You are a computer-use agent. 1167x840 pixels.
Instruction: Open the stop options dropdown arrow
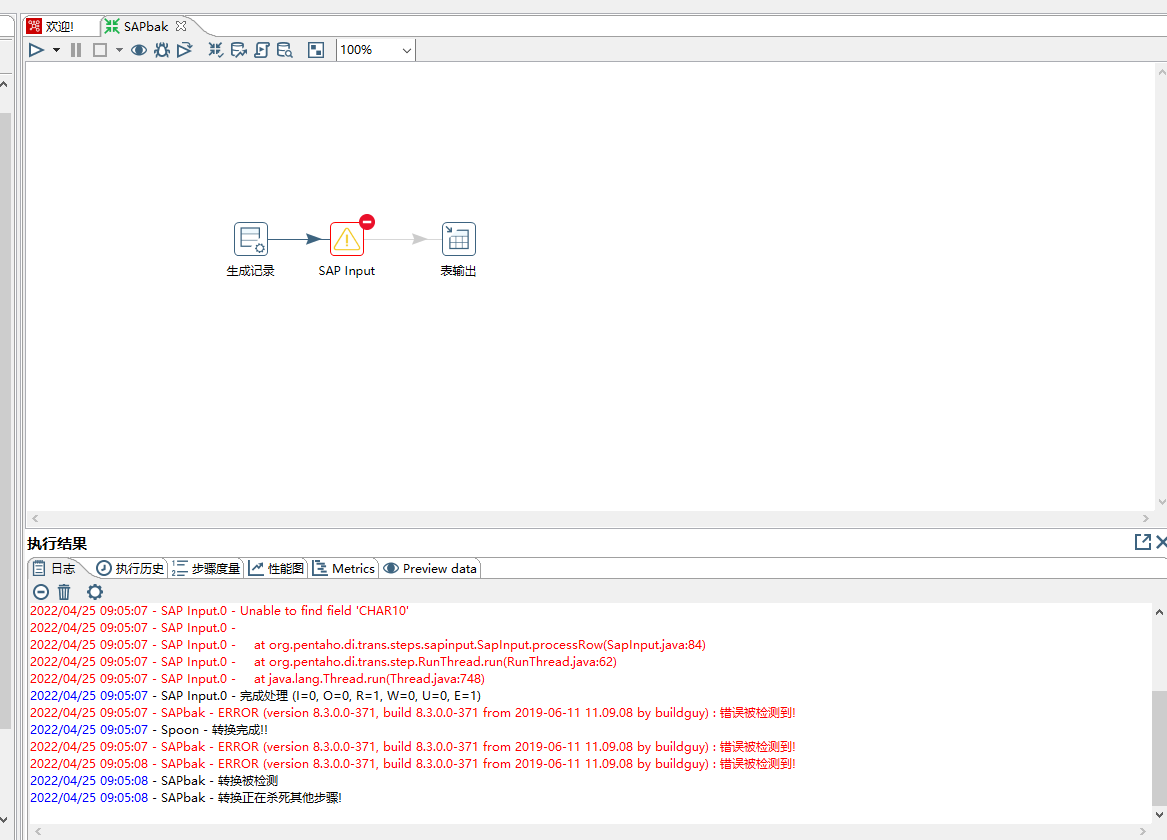(119, 50)
